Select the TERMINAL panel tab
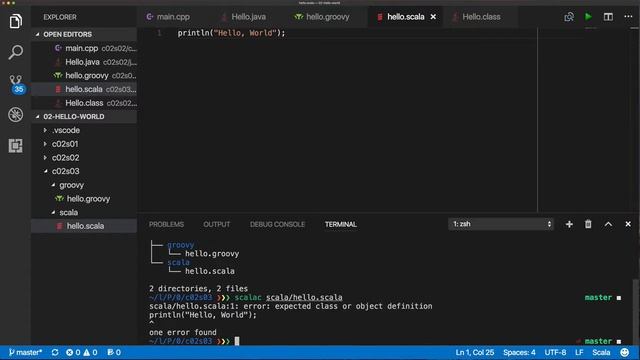The height and width of the screenshot is (360, 640). point(341,224)
